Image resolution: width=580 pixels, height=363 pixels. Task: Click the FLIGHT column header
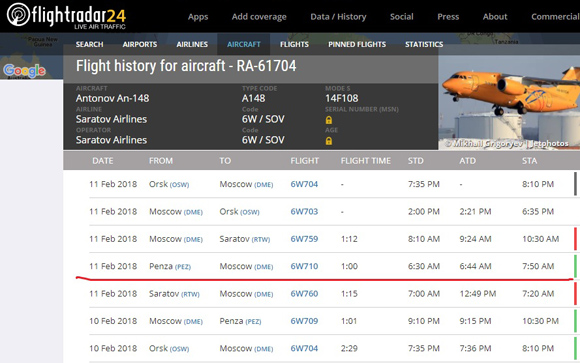pyautogui.click(x=304, y=161)
